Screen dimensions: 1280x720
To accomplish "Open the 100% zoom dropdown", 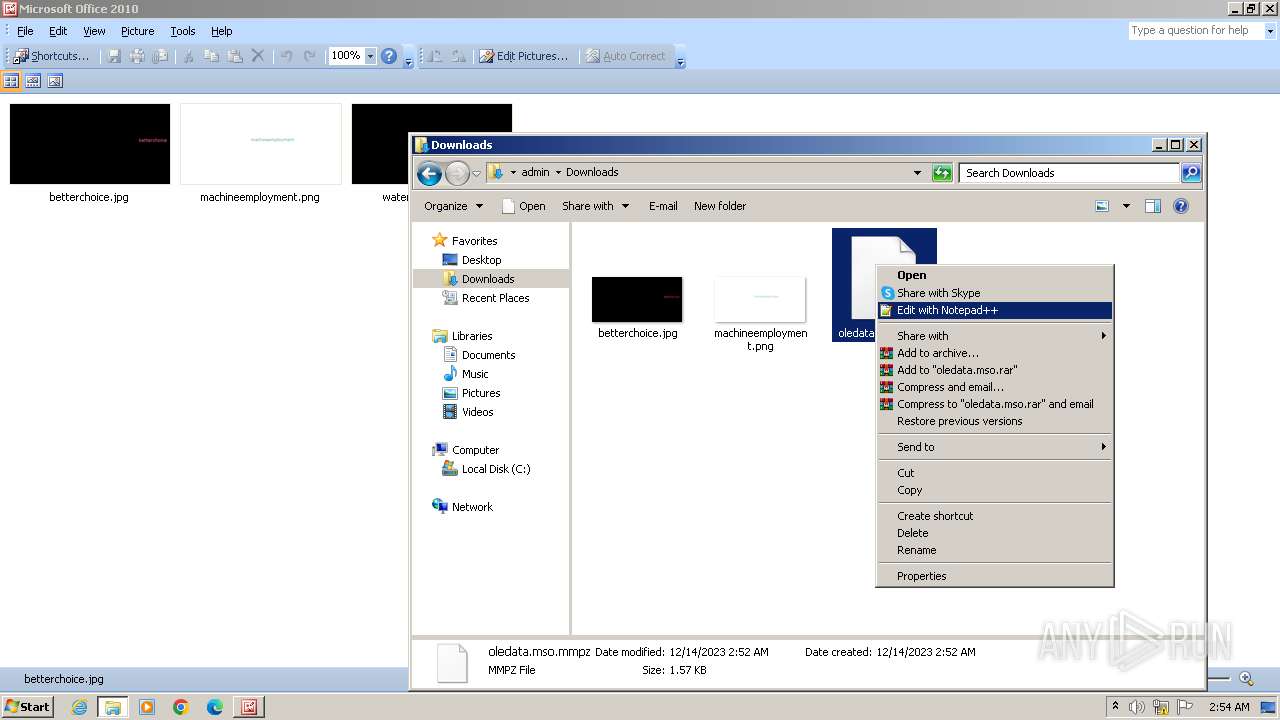I will tap(370, 56).
